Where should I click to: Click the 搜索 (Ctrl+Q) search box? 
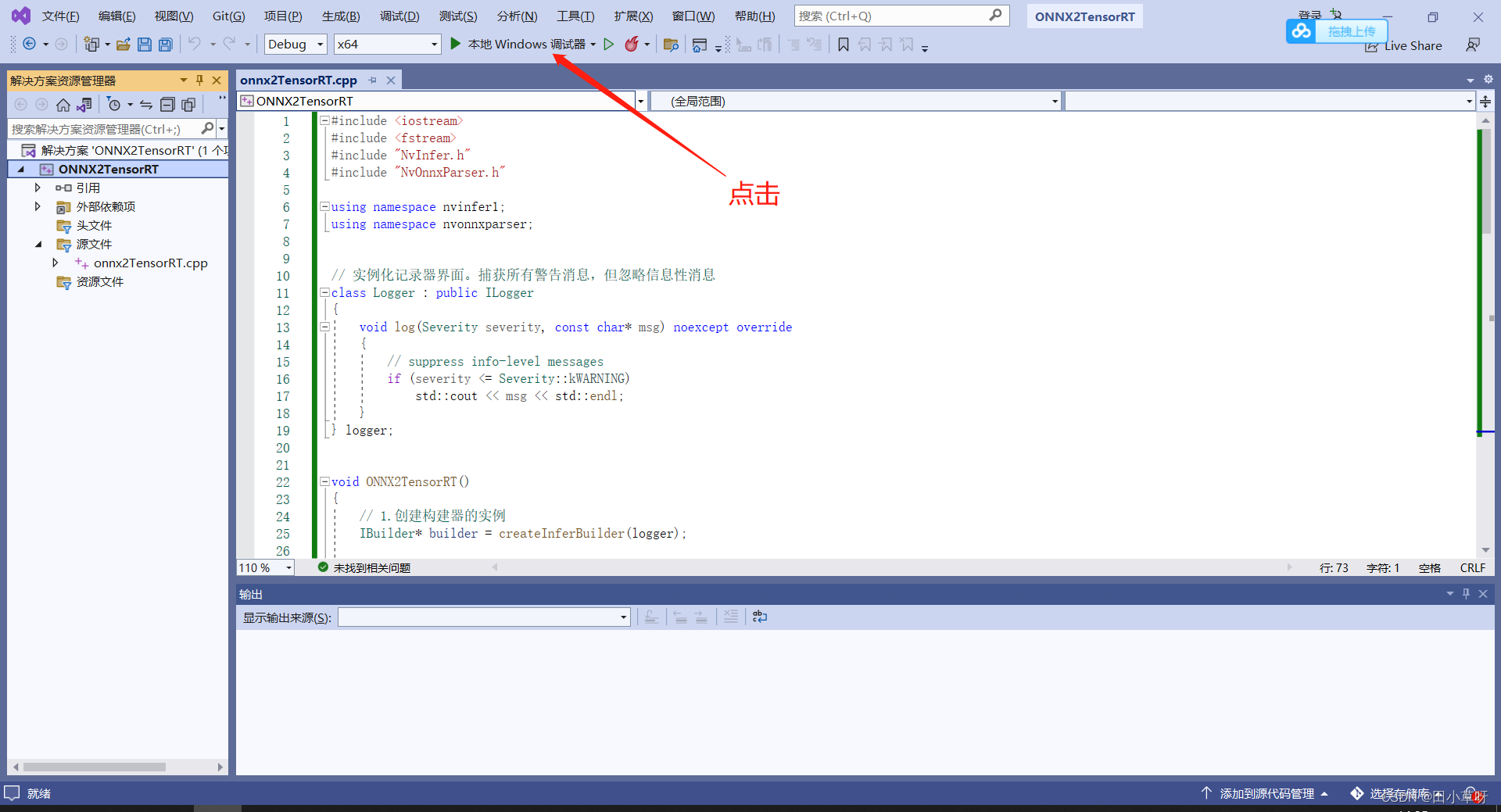pyautogui.click(x=901, y=16)
